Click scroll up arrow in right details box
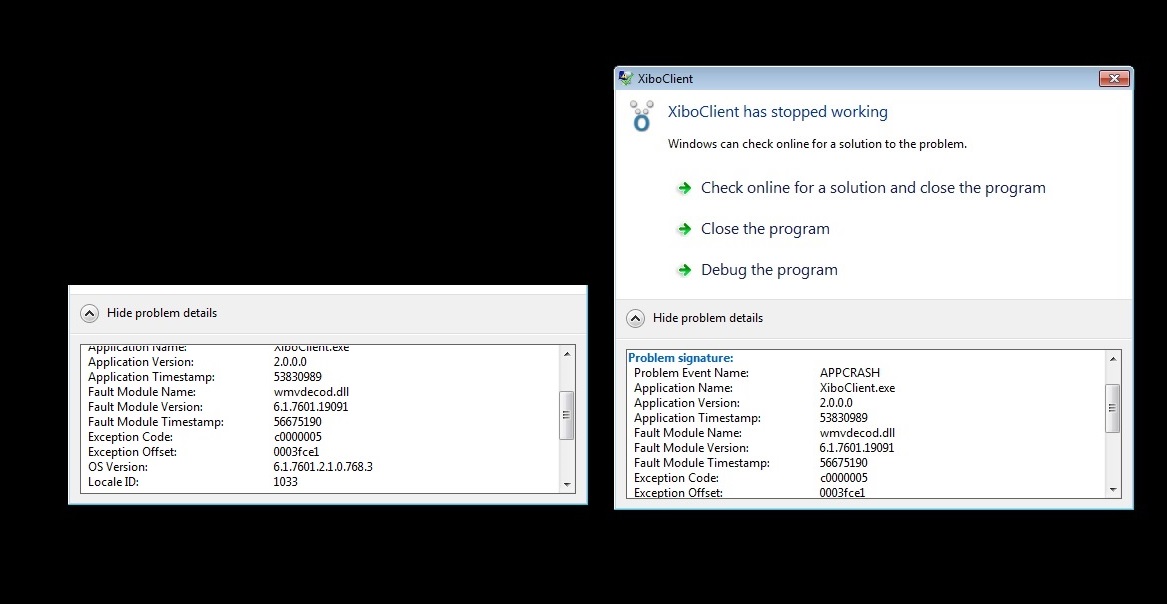This screenshot has width=1167, height=604. [1113, 359]
